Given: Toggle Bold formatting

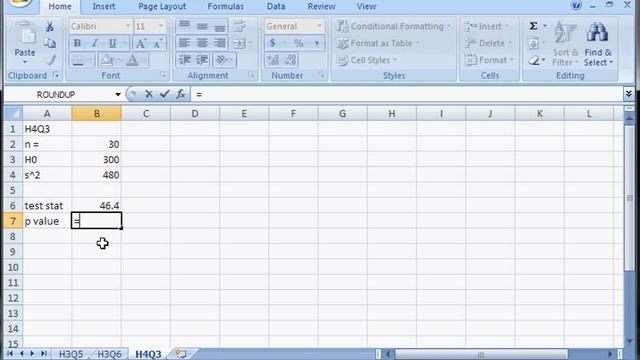Looking at the screenshot, I should [77, 43].
